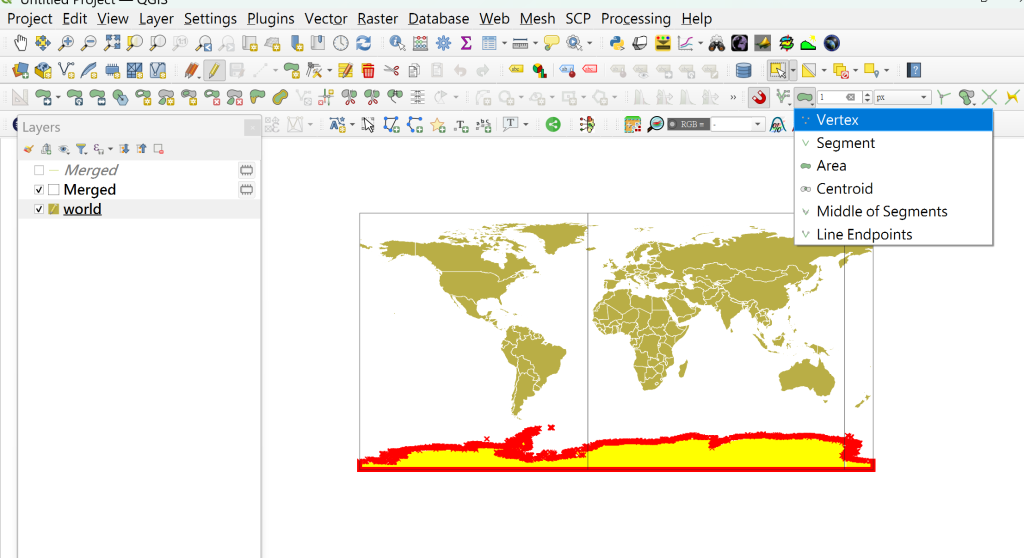The height and width of the screenshot is (558, 1024).
Task: Uncheck the world layer visibility checkbox
Action: tap(39, 209)
